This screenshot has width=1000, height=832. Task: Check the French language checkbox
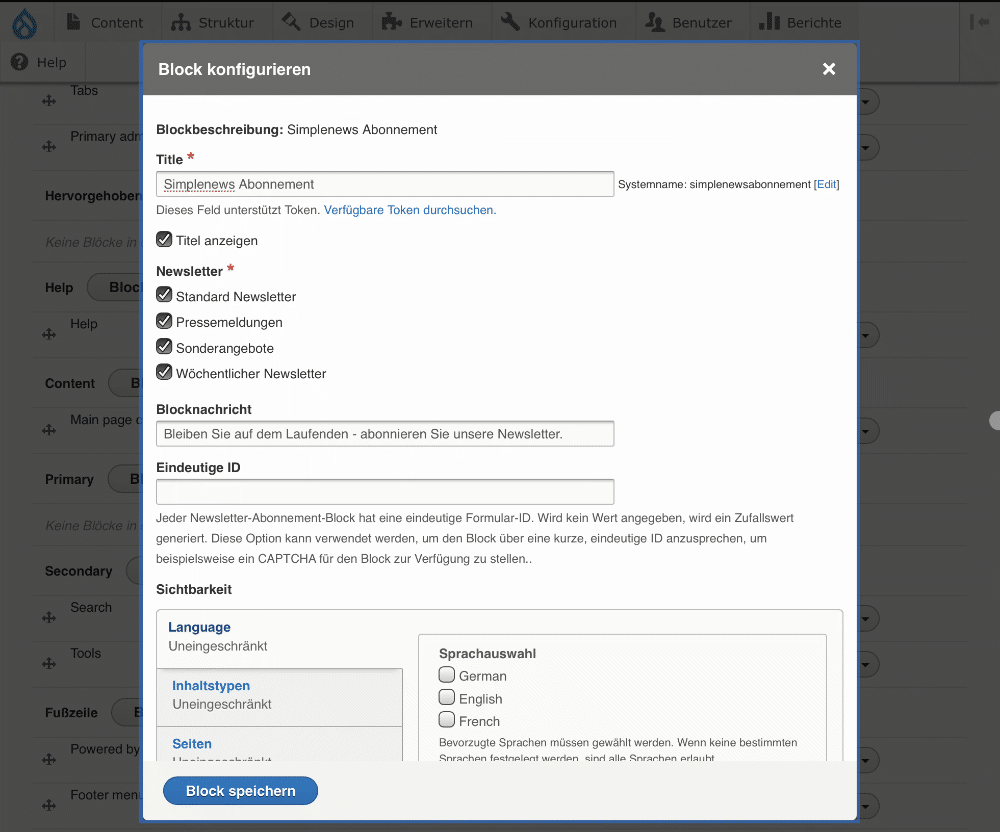click(x=447, y=719)
